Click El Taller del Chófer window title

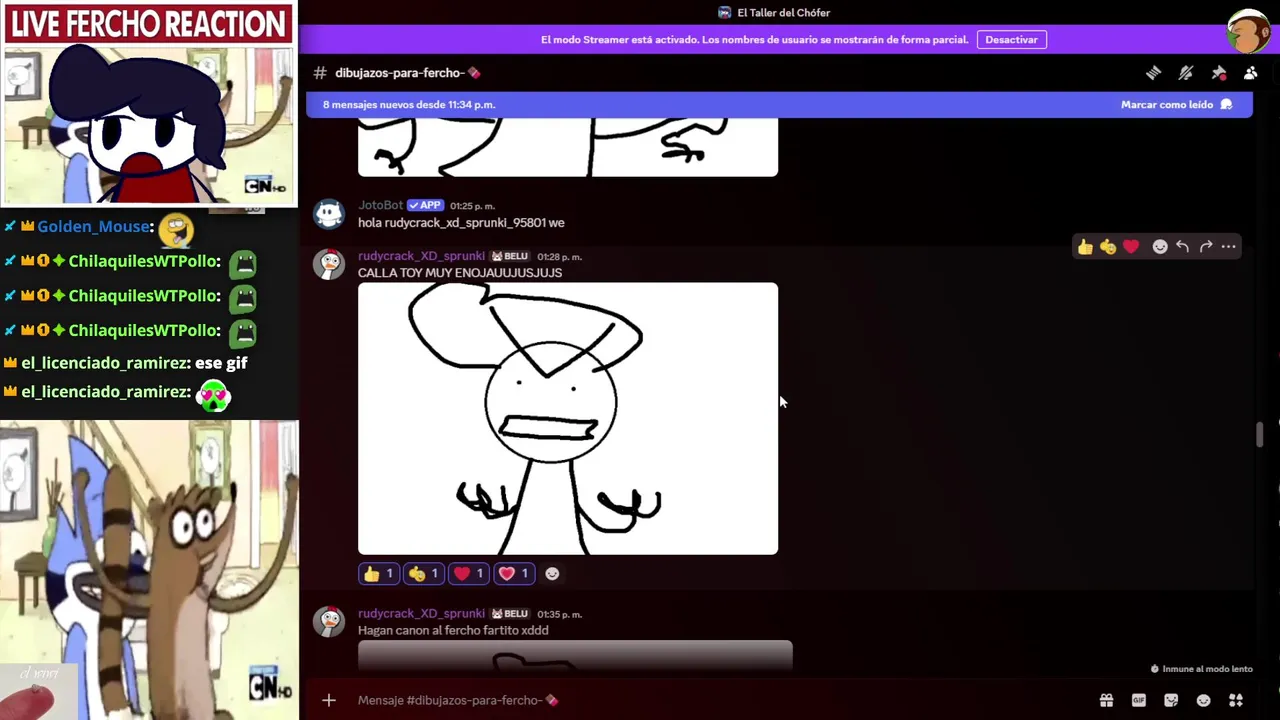tap(784, 13)
